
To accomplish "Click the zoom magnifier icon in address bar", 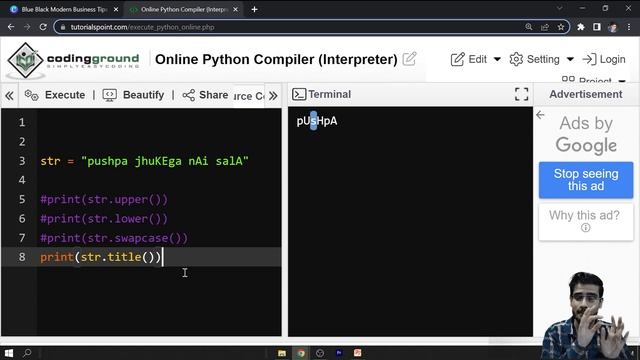I will pyautogui.click(x=529, y=27).
